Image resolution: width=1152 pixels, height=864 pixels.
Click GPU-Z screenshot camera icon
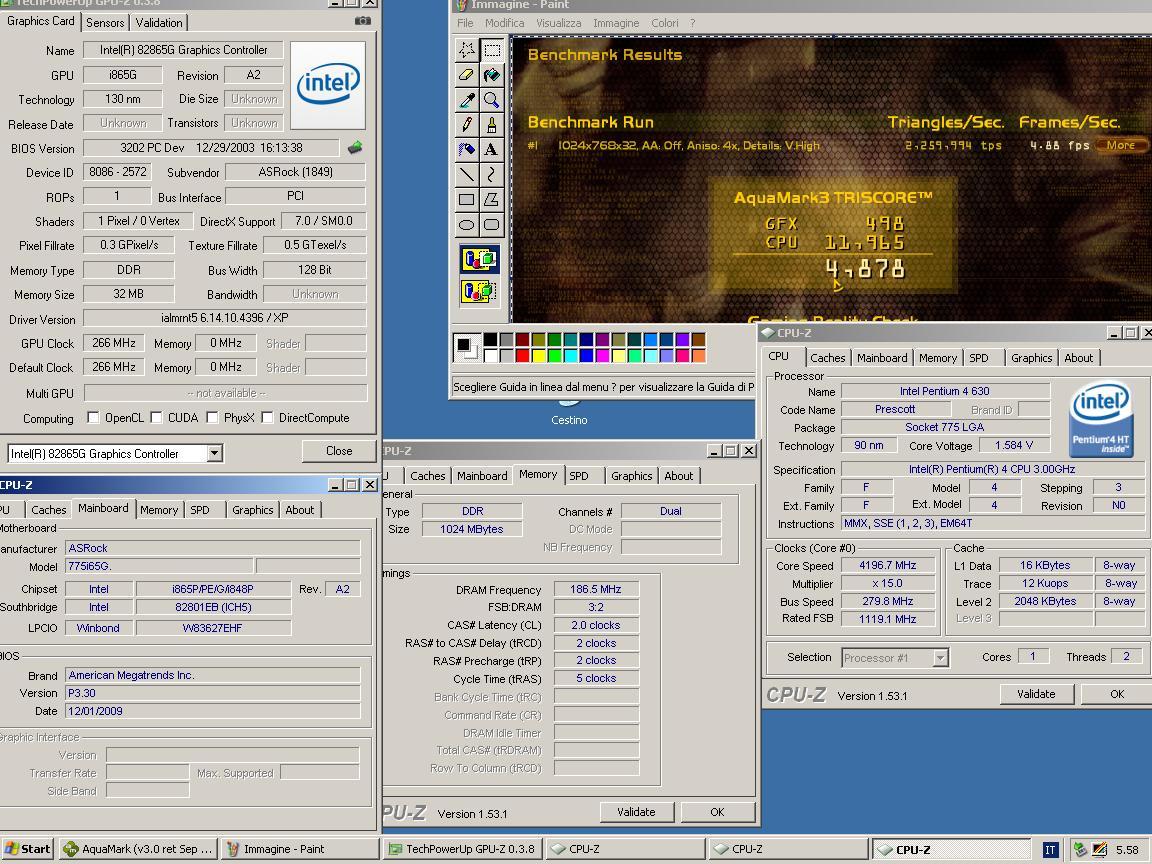(x=363, y=21)
